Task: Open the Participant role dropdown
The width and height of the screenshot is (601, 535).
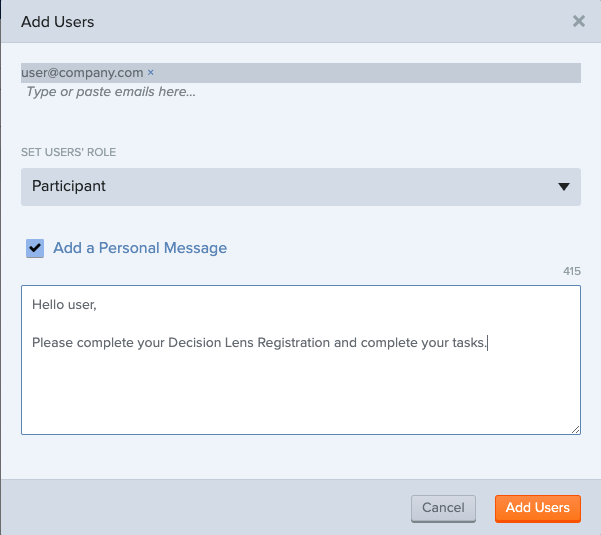Action: [300, 186]
